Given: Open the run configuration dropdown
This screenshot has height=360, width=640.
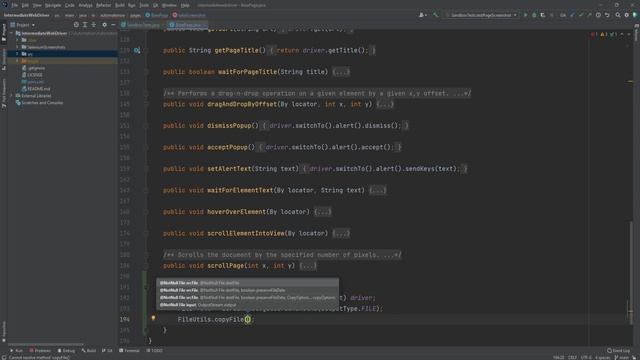Looking at the screenshot, I should [x=481, y=15].
